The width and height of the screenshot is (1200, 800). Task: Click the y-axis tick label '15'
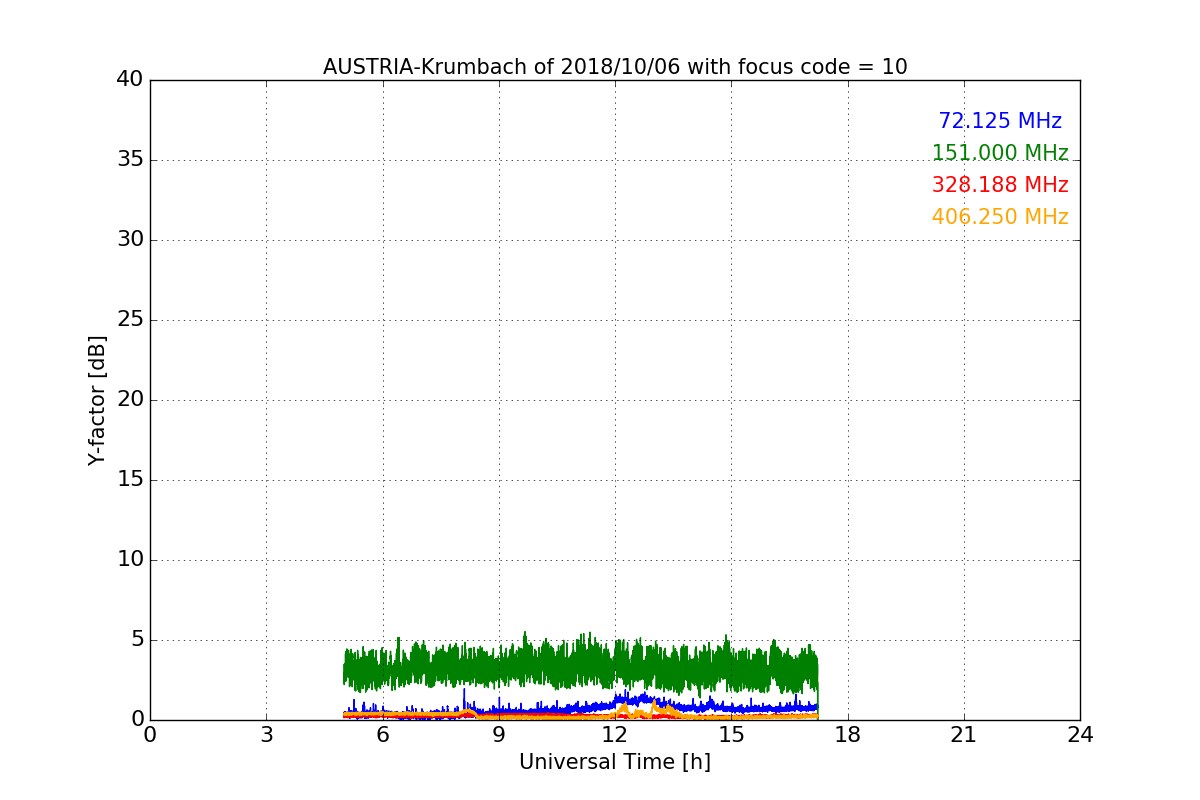pyautogui.click(x=130, y=480)
